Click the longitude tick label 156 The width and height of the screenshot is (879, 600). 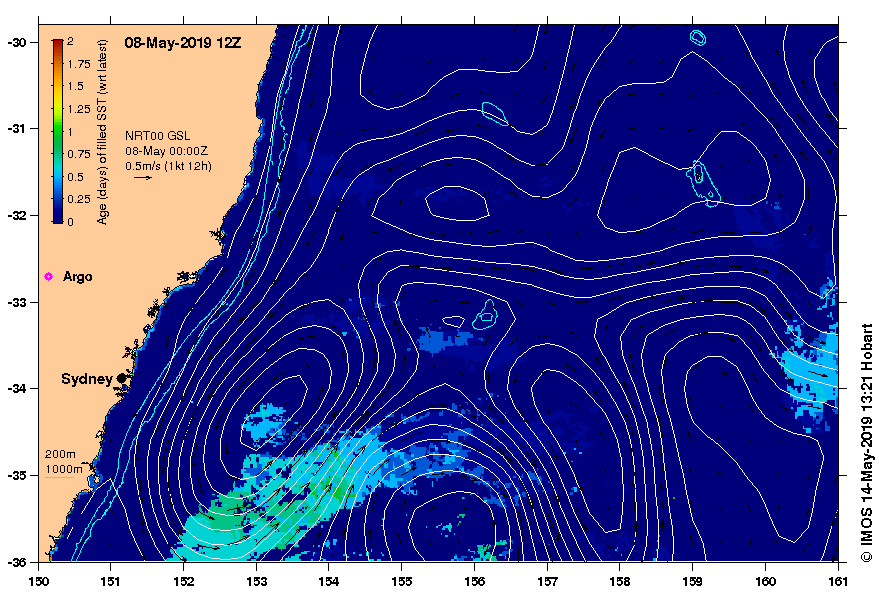474,581
